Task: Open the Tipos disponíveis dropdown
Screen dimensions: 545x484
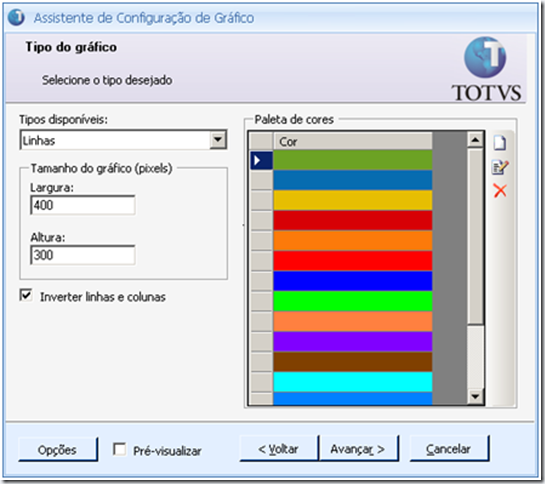Action: point(218,140)
